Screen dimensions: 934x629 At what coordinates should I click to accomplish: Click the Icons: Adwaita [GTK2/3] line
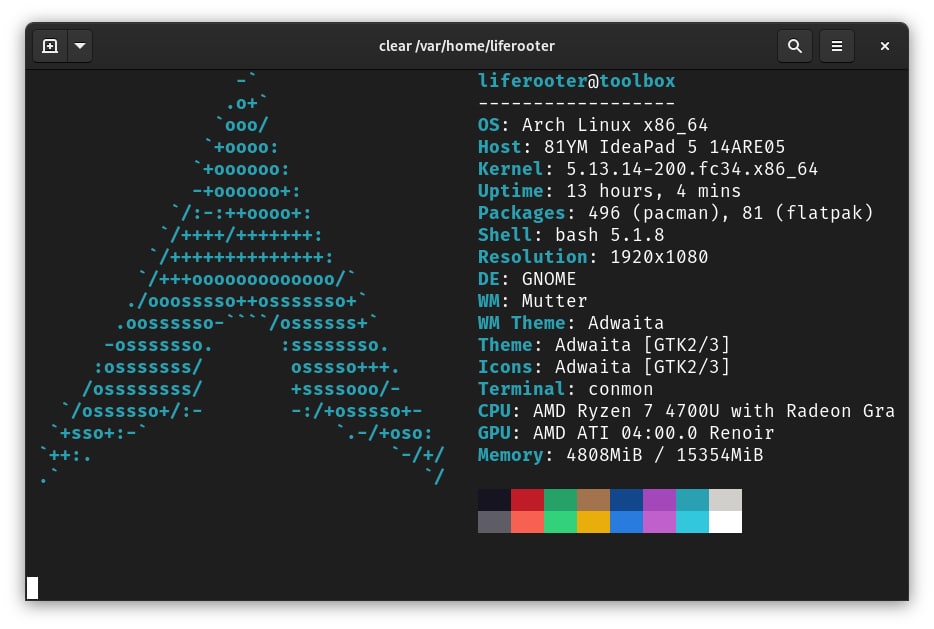pyautogui.click(x=604, y=368)
